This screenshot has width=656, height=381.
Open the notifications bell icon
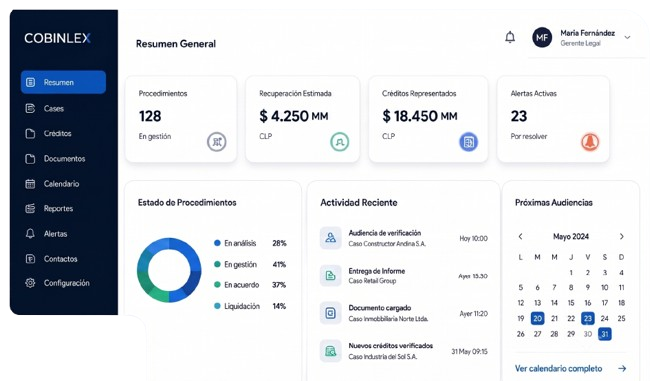tap(510, 37)
